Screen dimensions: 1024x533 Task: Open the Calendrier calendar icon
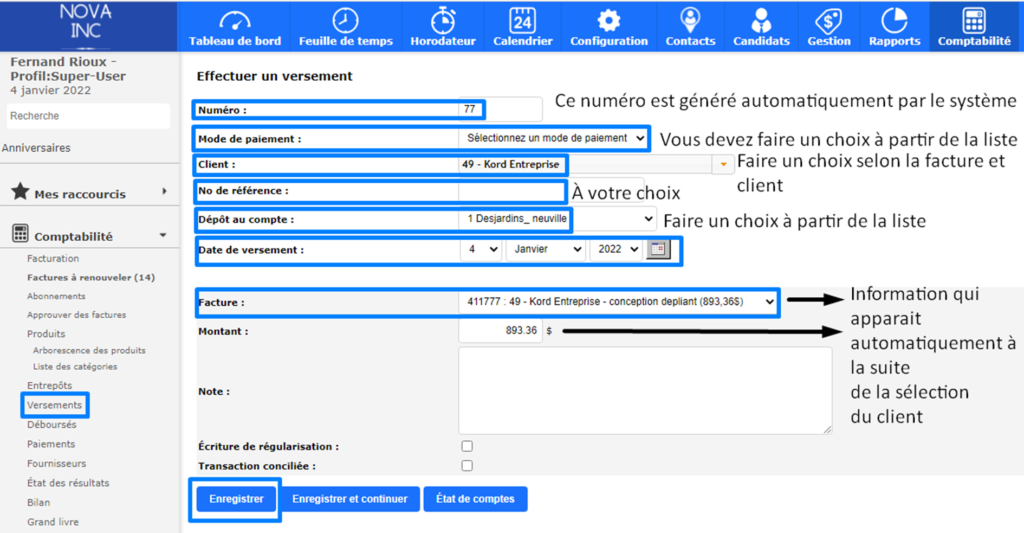click(x=522, y=20)
